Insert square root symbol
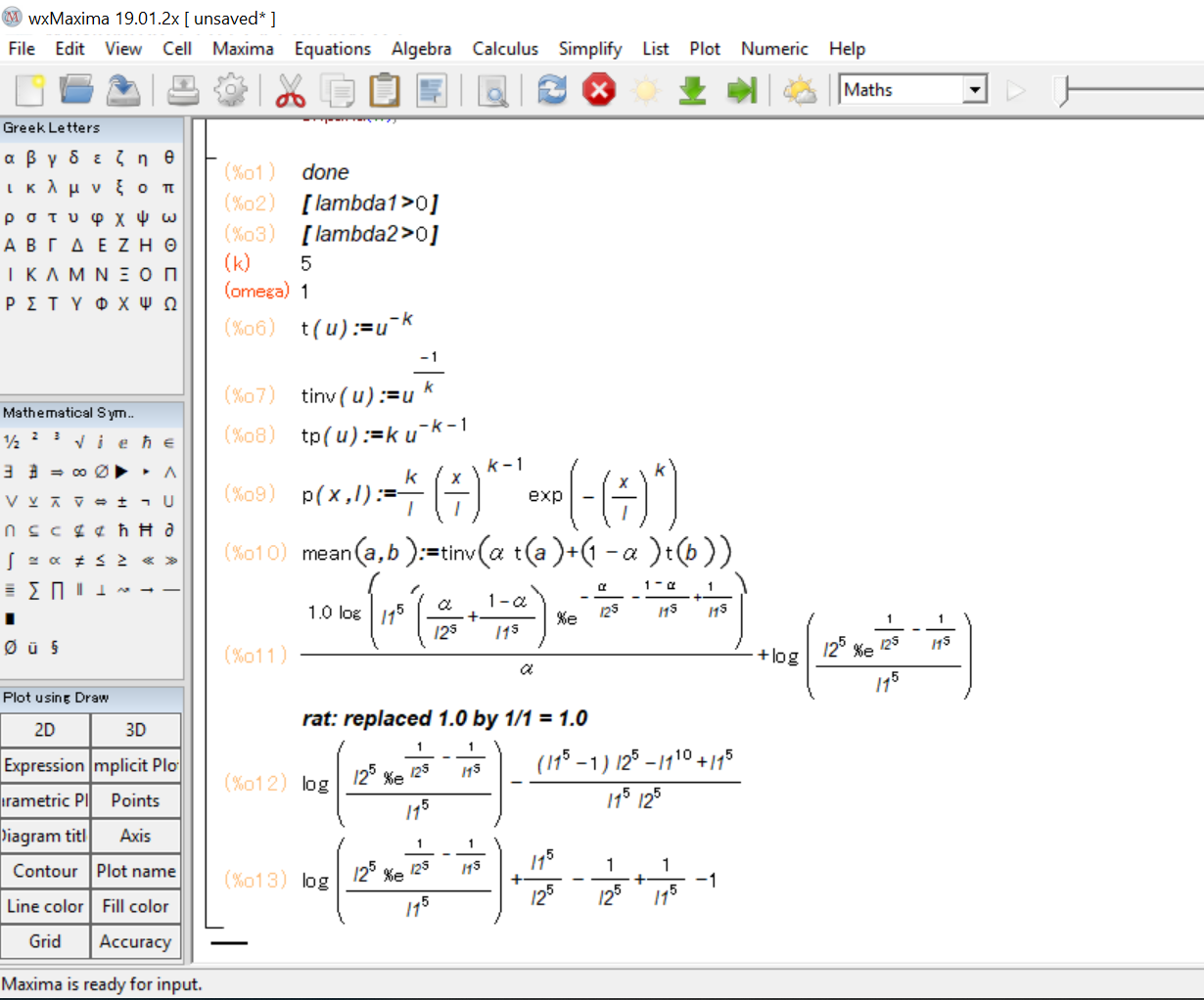 (79, 442)
